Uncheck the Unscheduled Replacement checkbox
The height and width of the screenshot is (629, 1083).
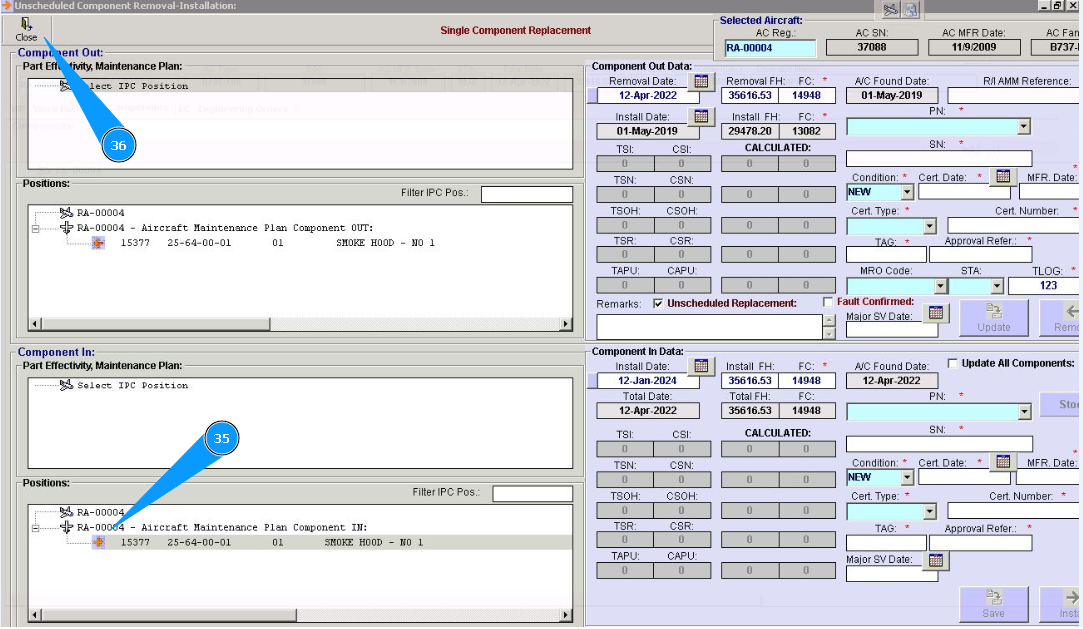pos(657,303)
